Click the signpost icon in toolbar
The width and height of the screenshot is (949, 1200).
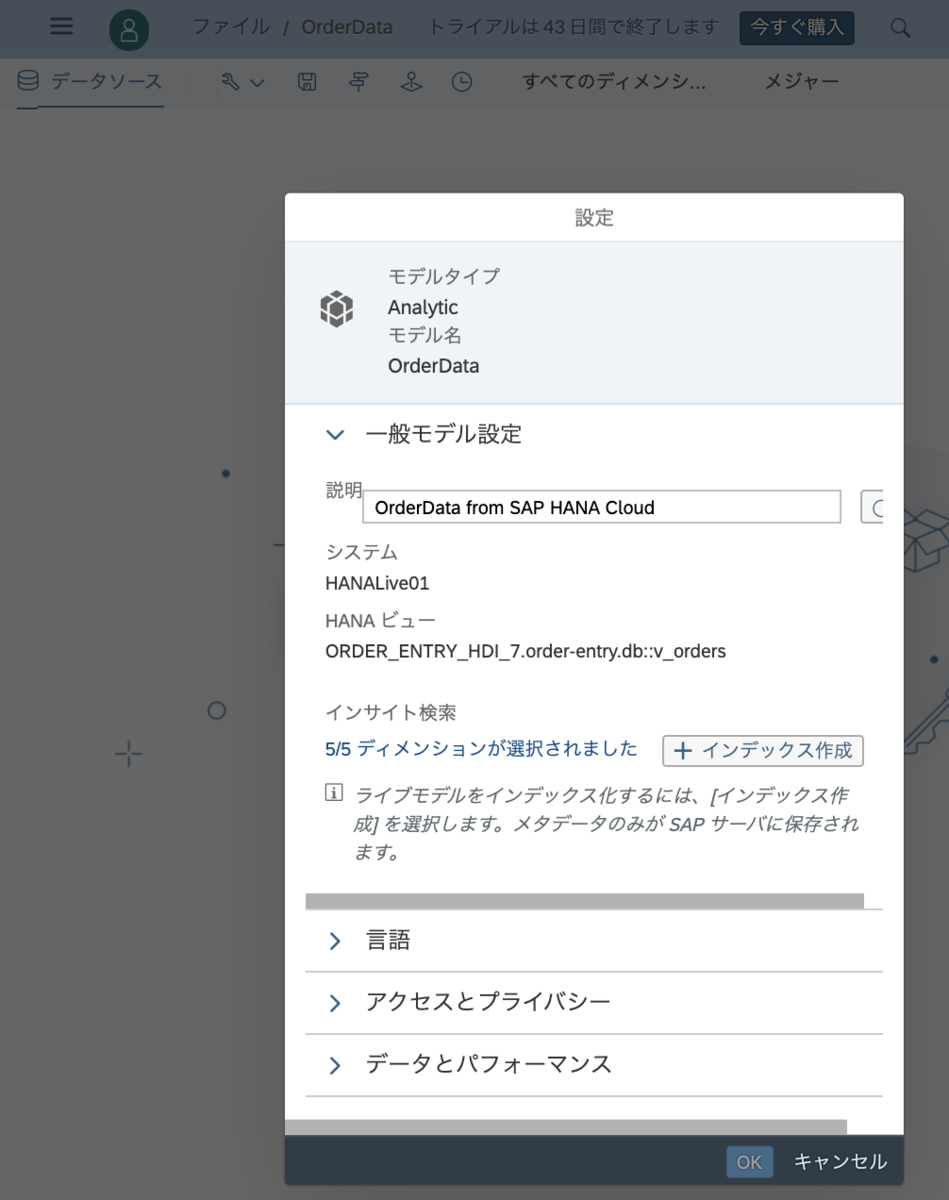[359, 83]
